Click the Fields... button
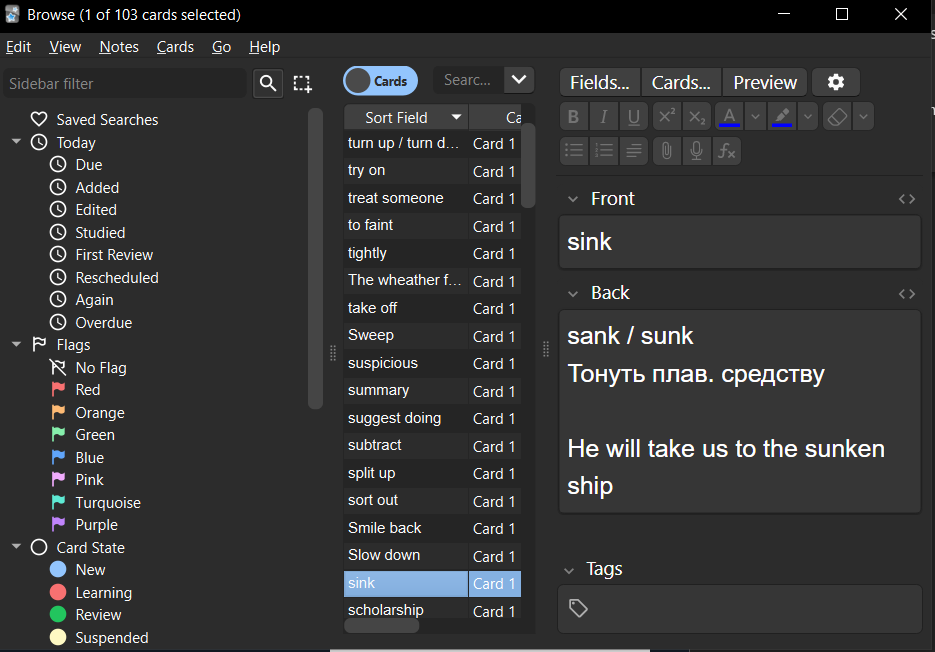This screenshot has height=652, width=935. (600, 82)
